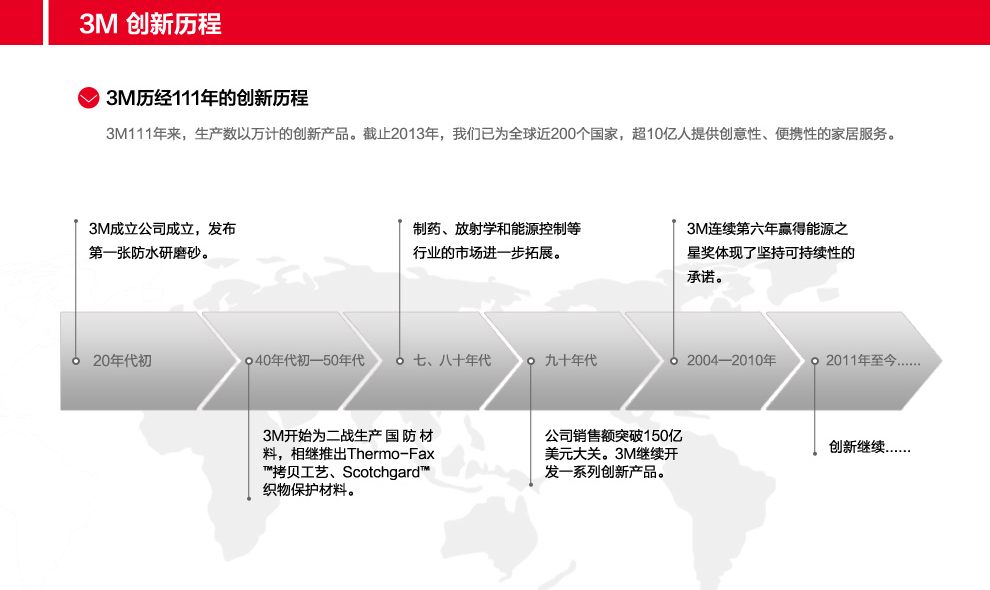Click text 第一张防水研磨砂。
Screen dimensions: 990x590
pyautogui.click(x=150, y=253)
